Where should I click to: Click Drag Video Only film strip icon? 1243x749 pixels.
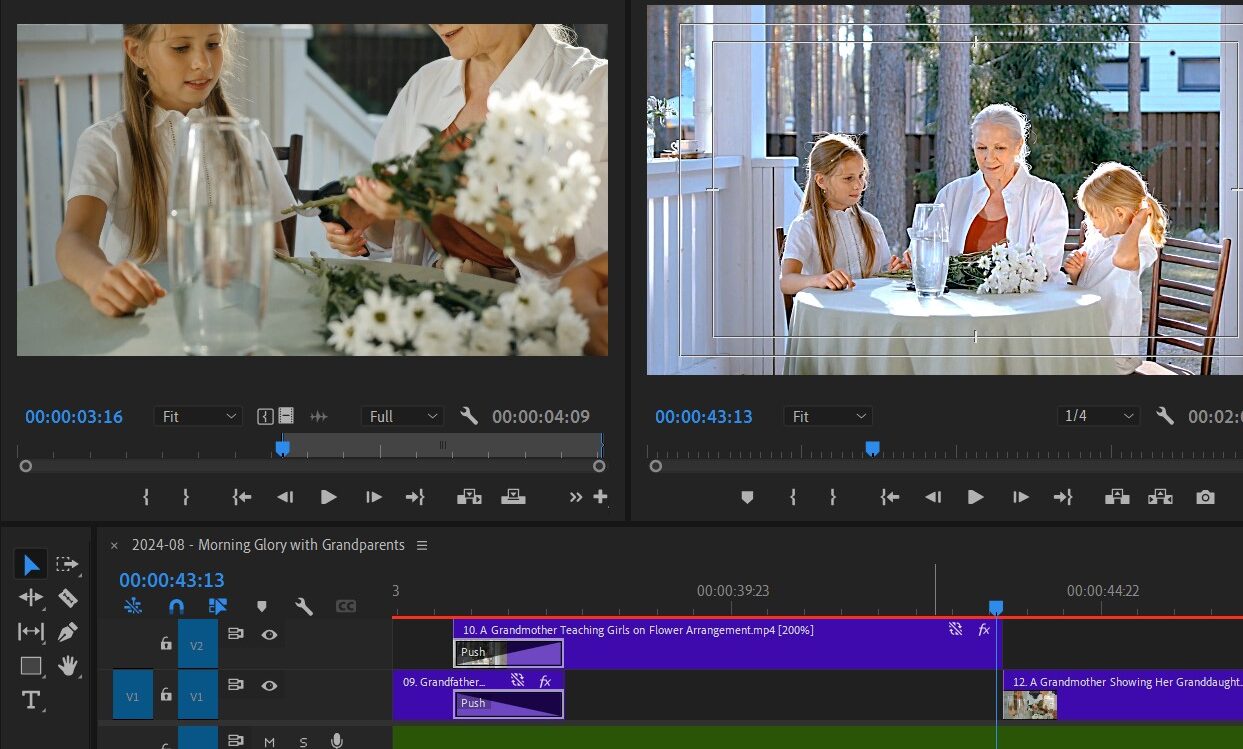pyautogui.click(x=286, y=416)
